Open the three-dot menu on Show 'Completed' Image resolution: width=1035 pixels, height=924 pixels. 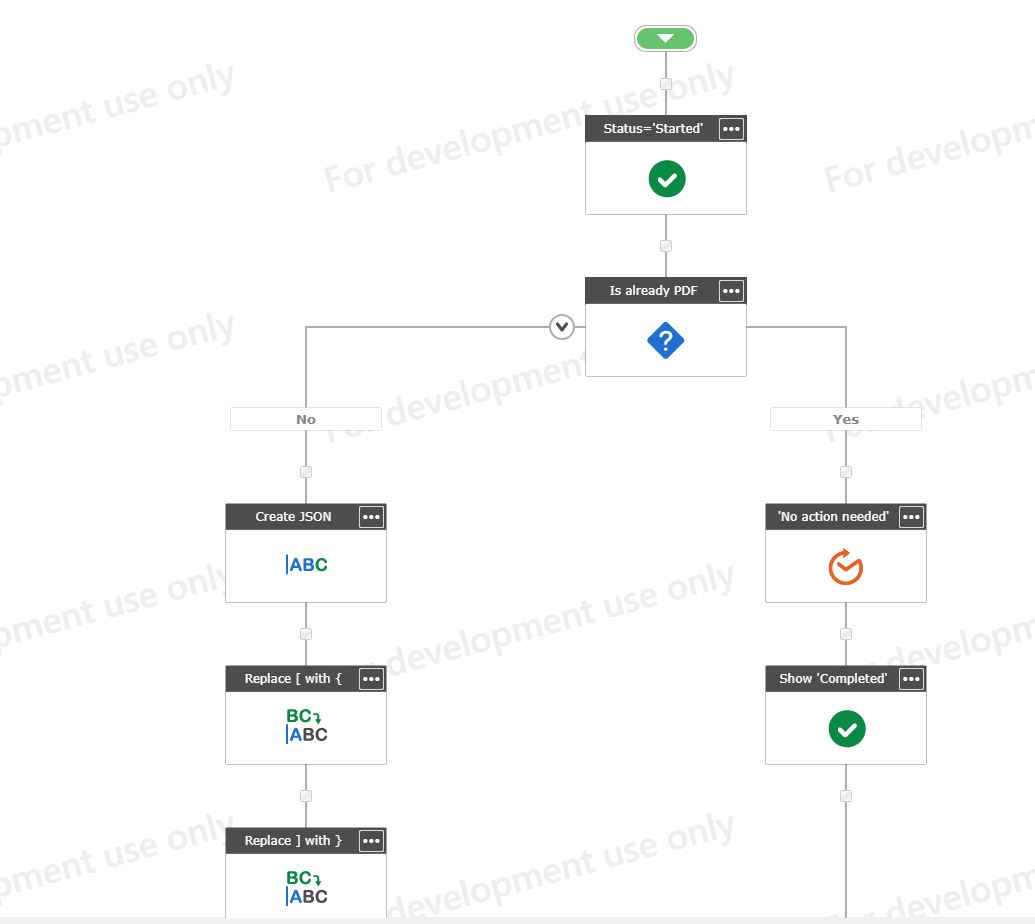911,678
